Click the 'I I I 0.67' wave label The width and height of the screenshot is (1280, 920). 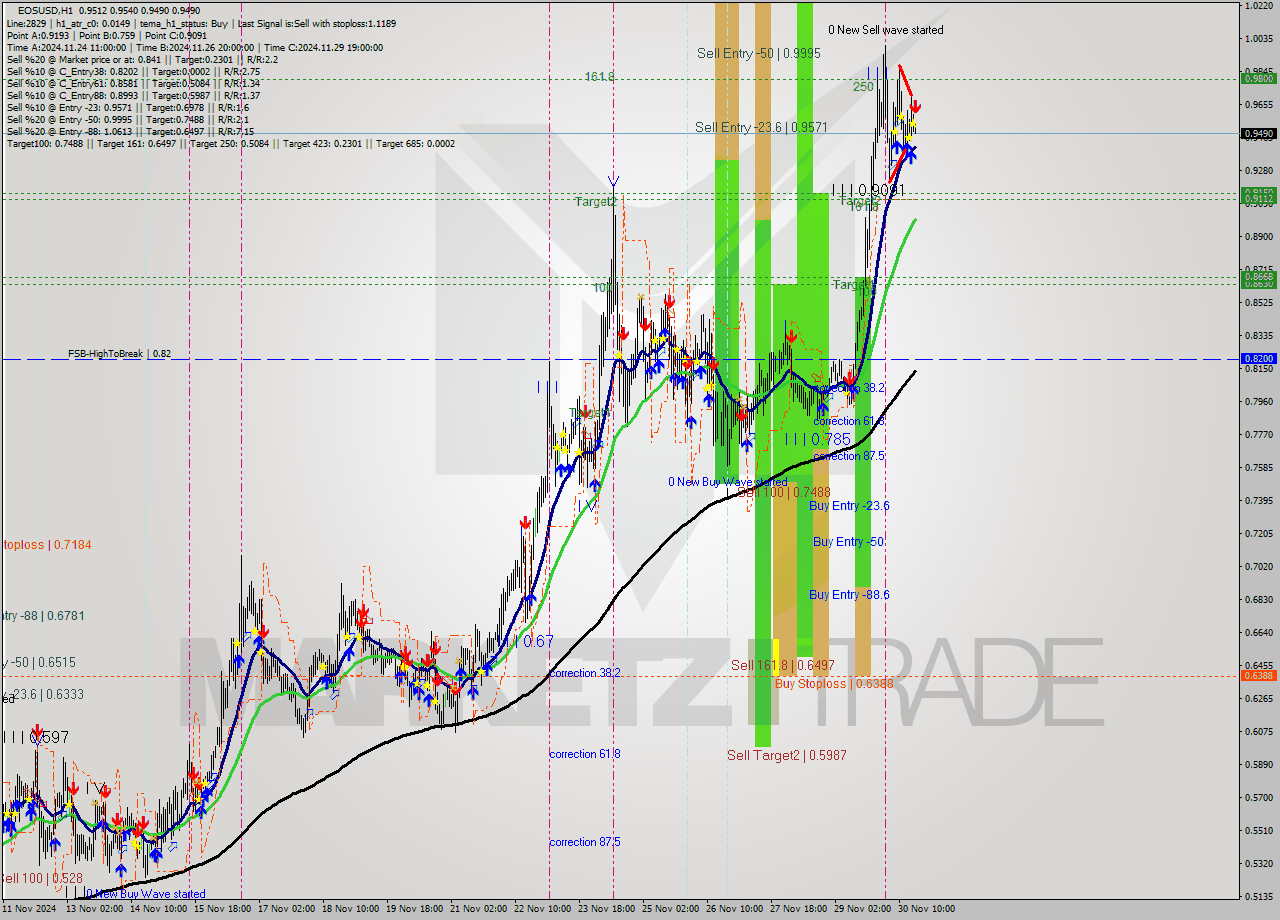(527, 641)
